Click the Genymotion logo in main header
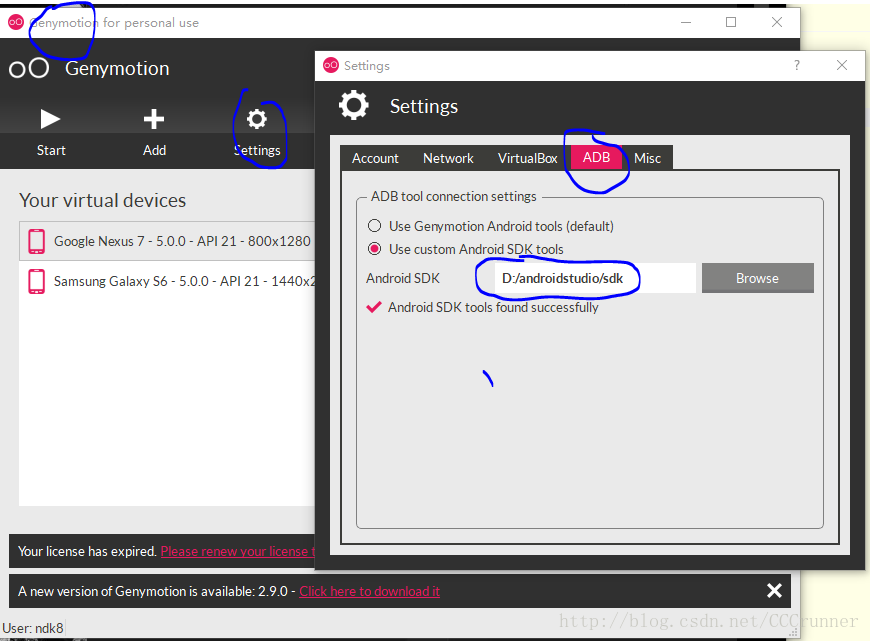 pos(29,68)
